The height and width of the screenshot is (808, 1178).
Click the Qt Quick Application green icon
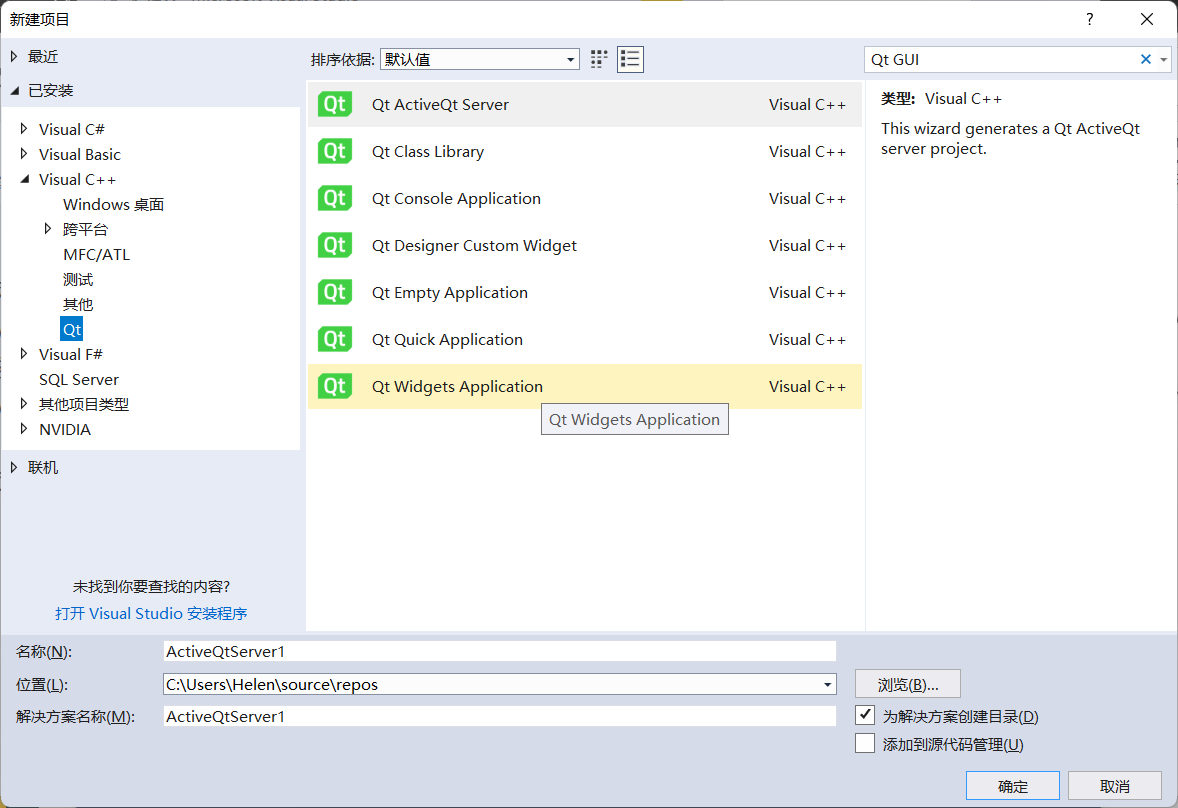click(334, 339)
